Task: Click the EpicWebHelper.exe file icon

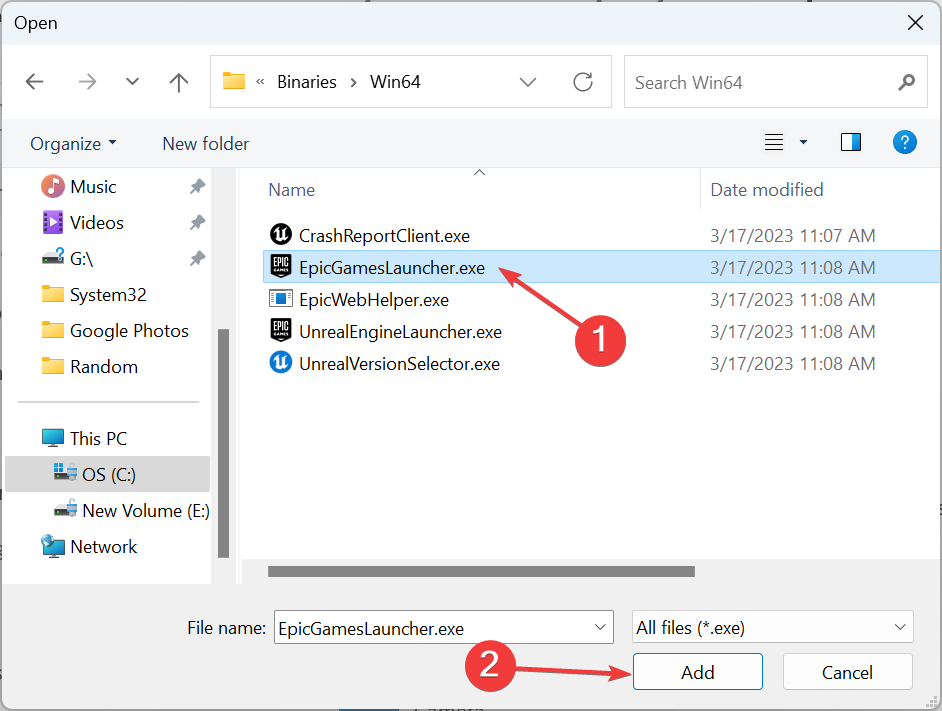Action: point(281,299)
